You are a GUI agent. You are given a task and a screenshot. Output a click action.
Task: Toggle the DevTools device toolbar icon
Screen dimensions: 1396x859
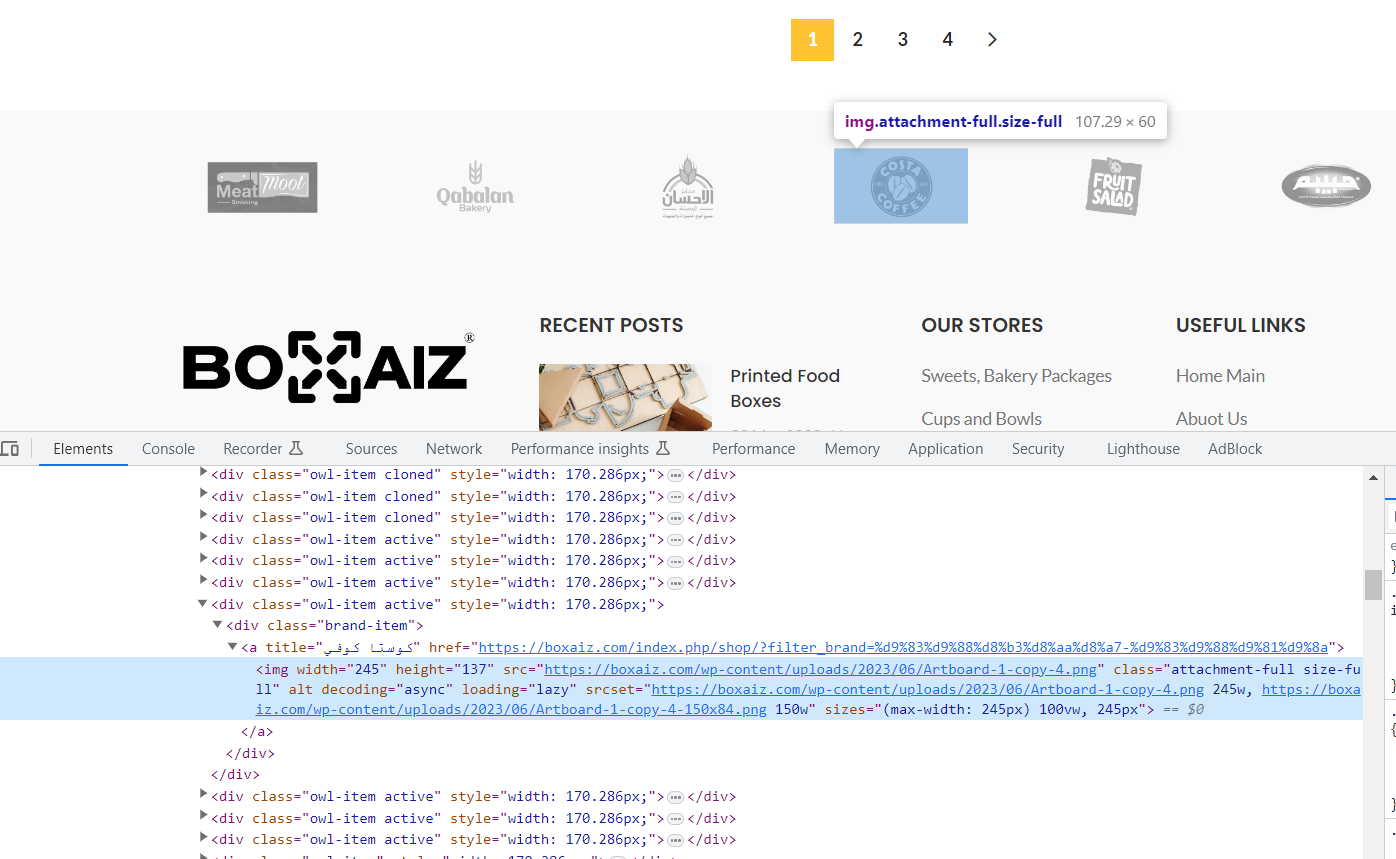coord(10,449)
